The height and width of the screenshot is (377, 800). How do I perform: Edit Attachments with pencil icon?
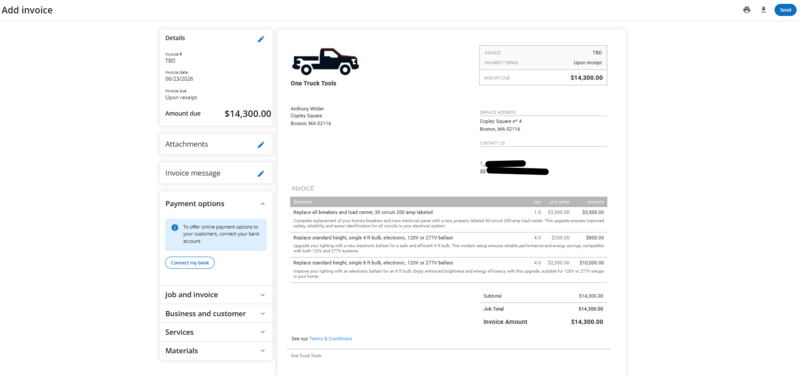[261, 144]
